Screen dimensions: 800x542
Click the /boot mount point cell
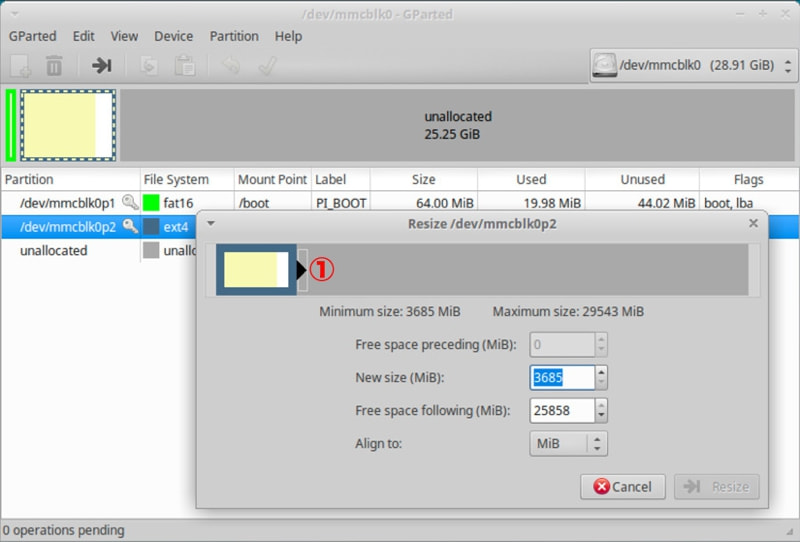pos(254,203)
